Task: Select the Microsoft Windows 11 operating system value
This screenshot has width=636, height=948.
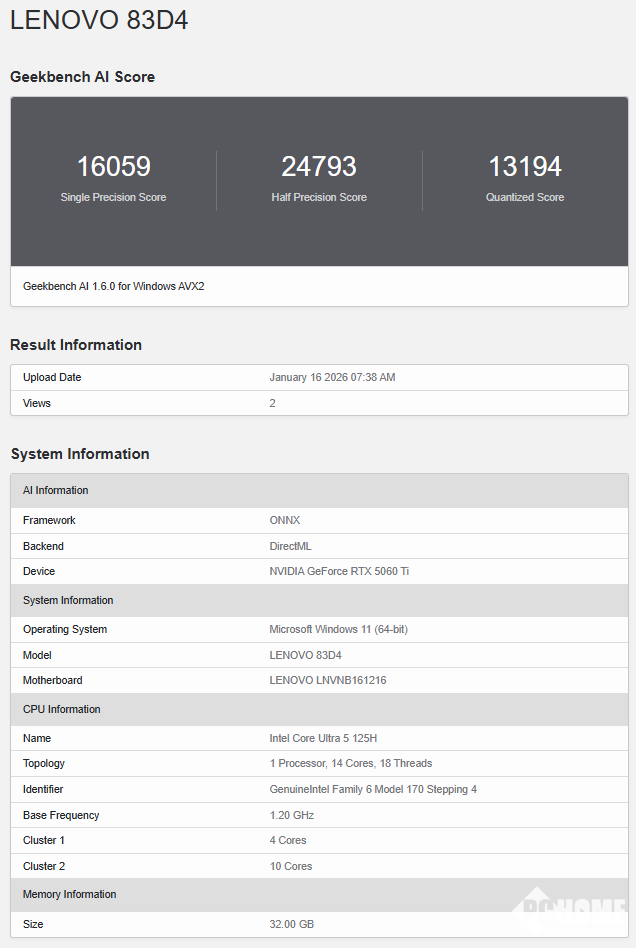Action: [x=338, y=629]
